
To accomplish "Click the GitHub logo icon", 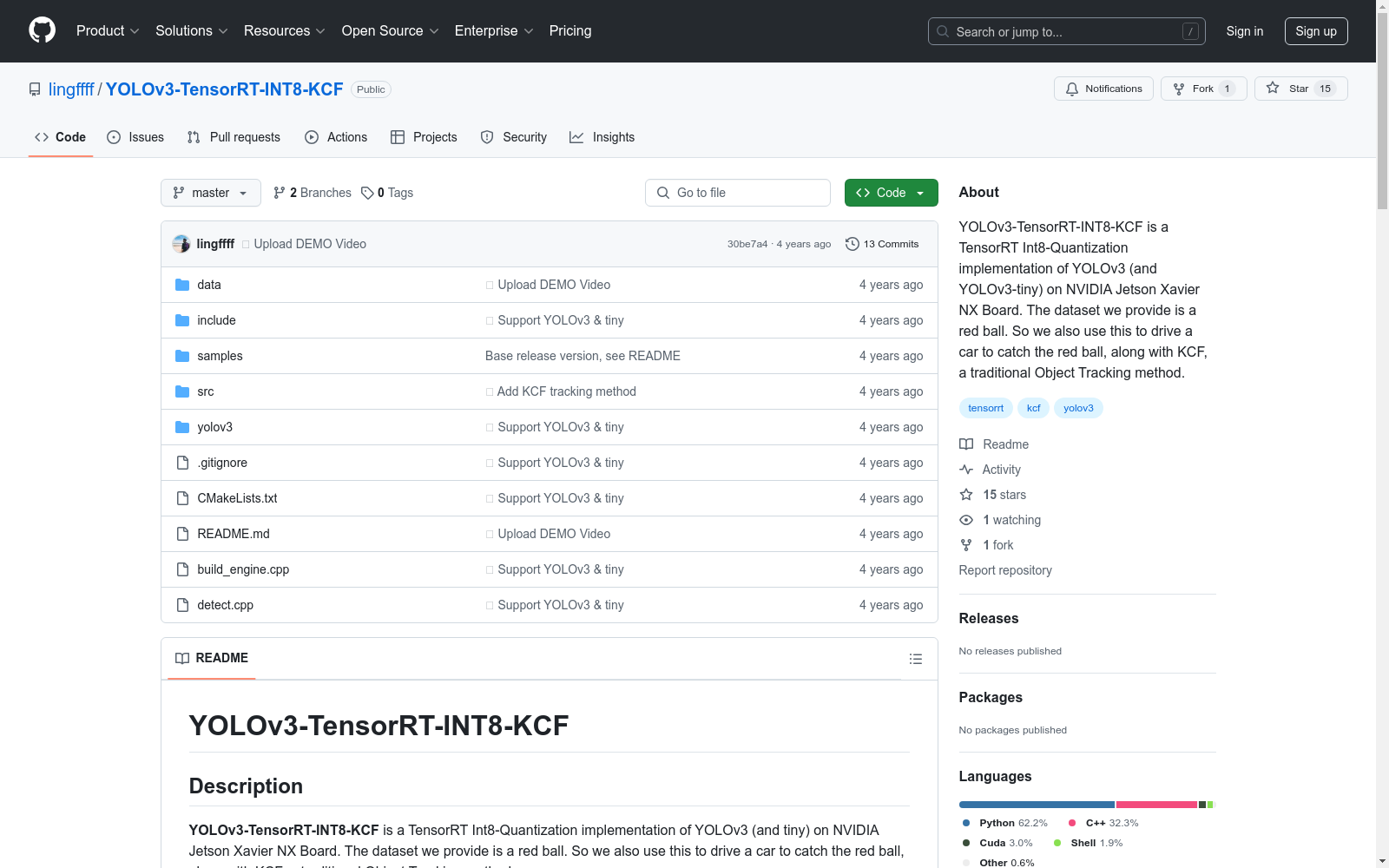I will [x=42, y=30].
